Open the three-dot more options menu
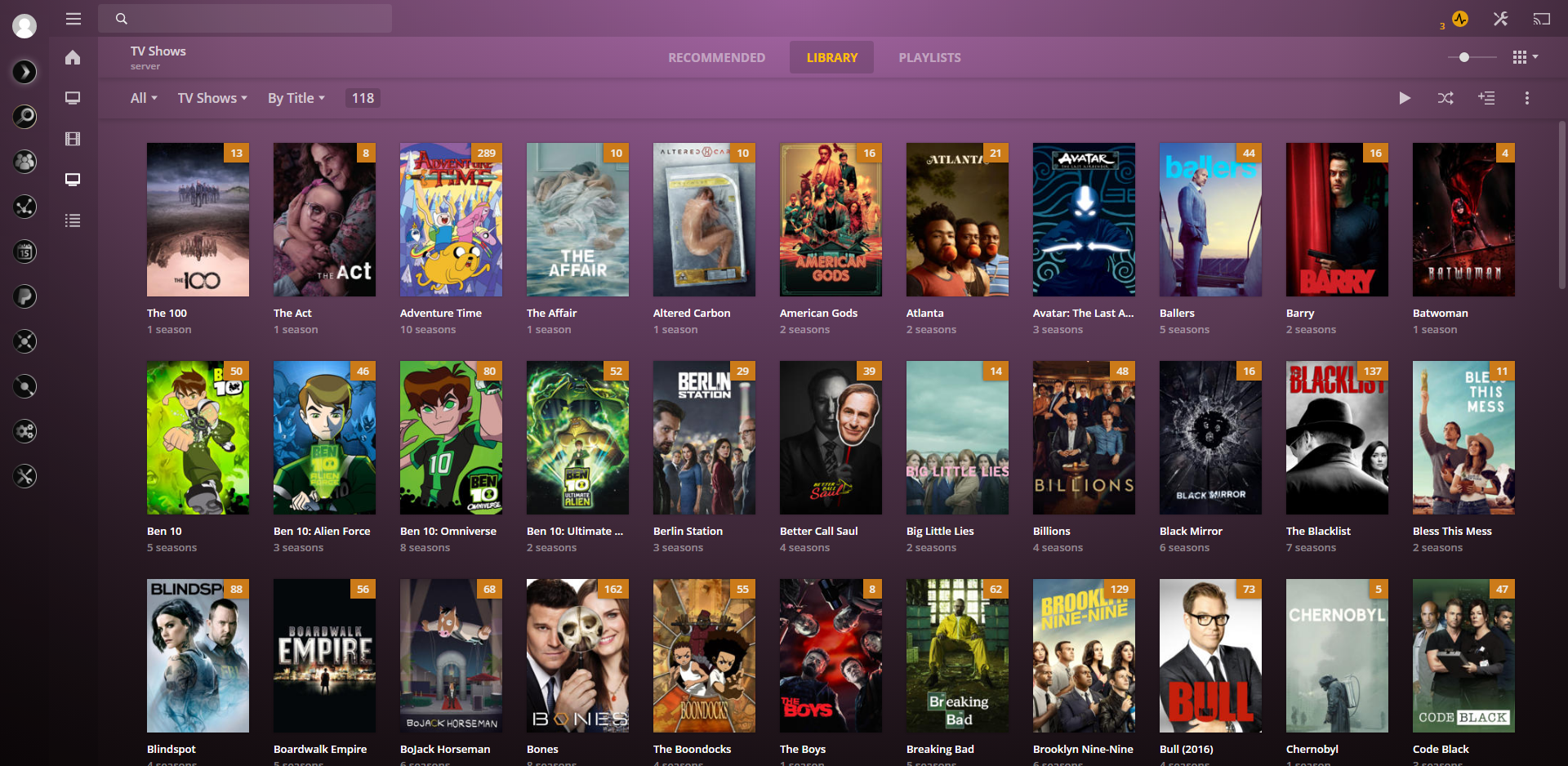Viewport: 1568px width, 766px height. [x=1527, y=98]
